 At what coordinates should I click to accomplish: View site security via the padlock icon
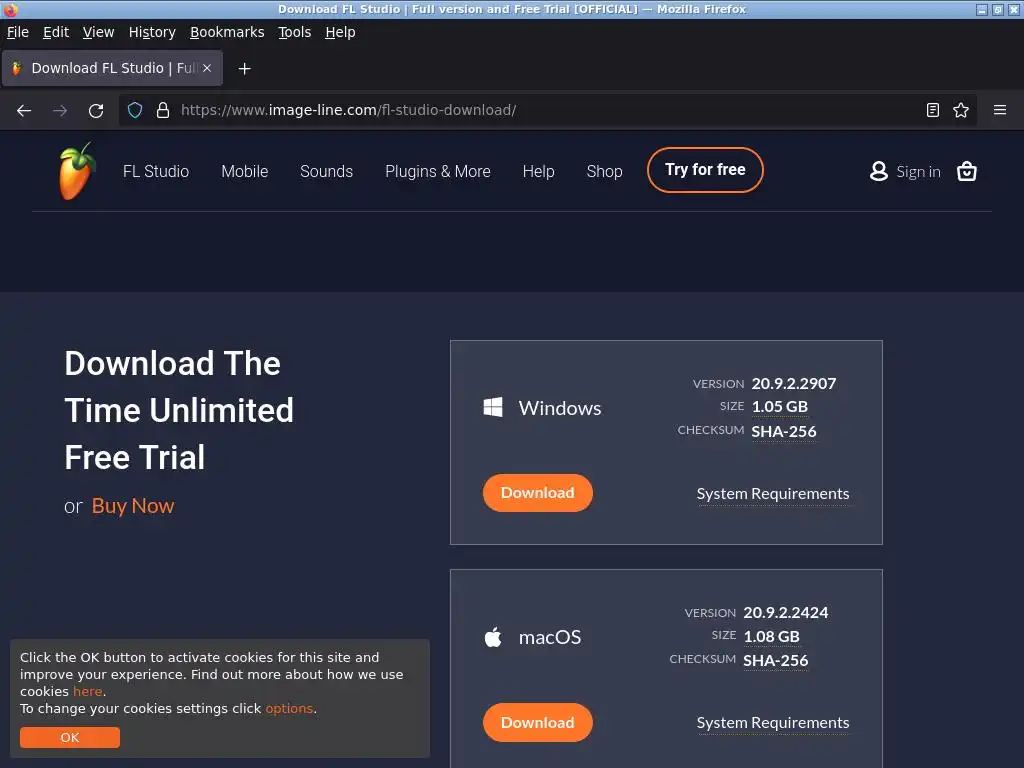coord(163,110)
